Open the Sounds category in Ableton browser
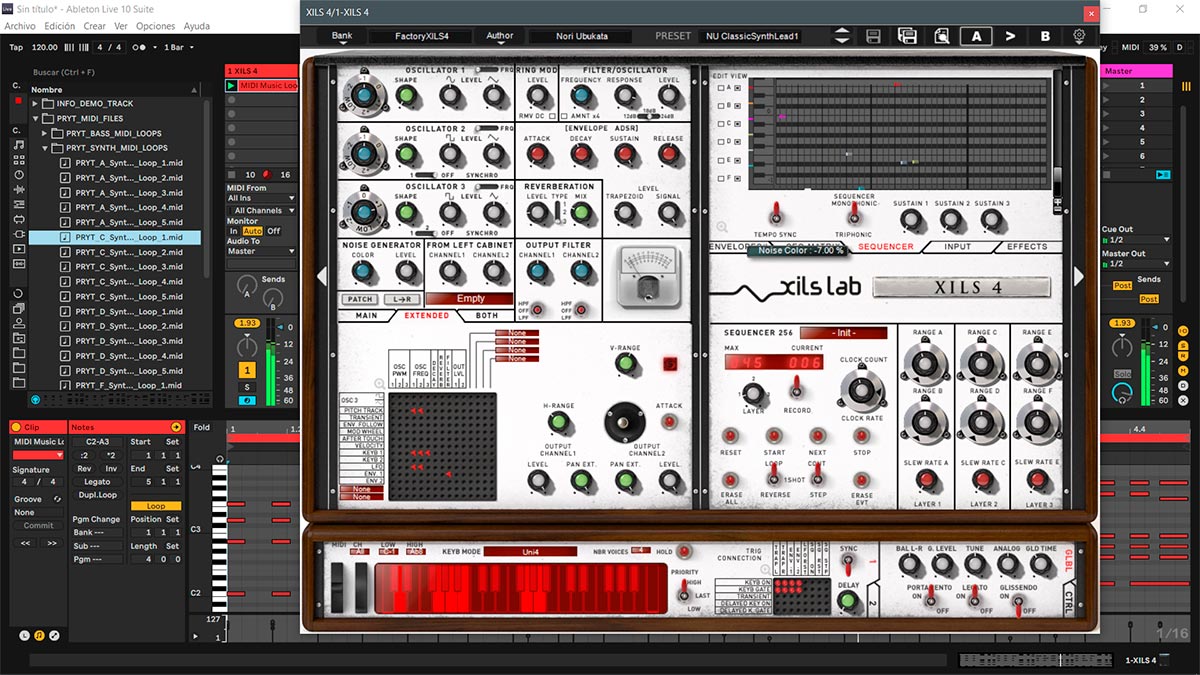 (18, 145)
